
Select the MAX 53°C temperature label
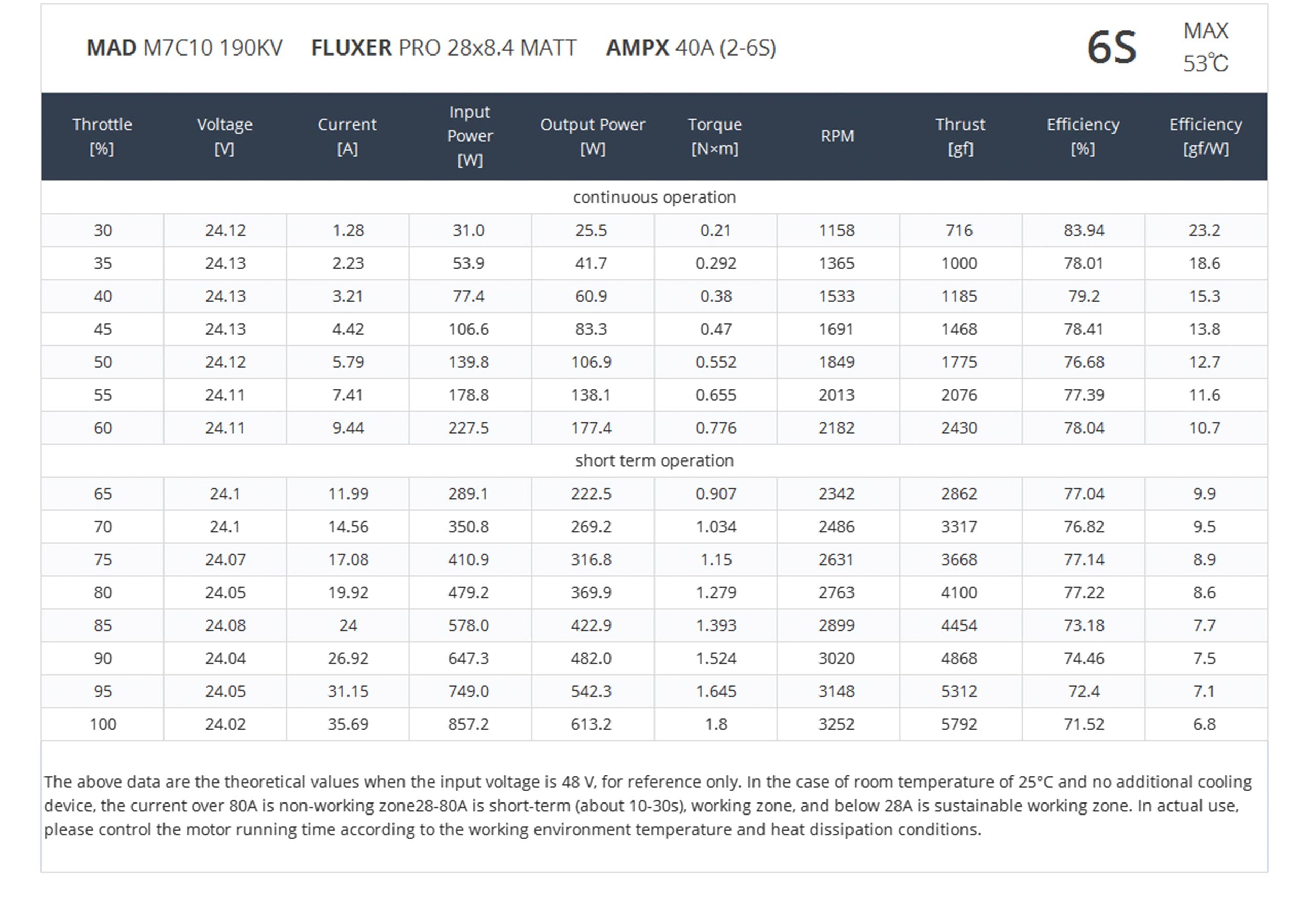[1206, 47]
